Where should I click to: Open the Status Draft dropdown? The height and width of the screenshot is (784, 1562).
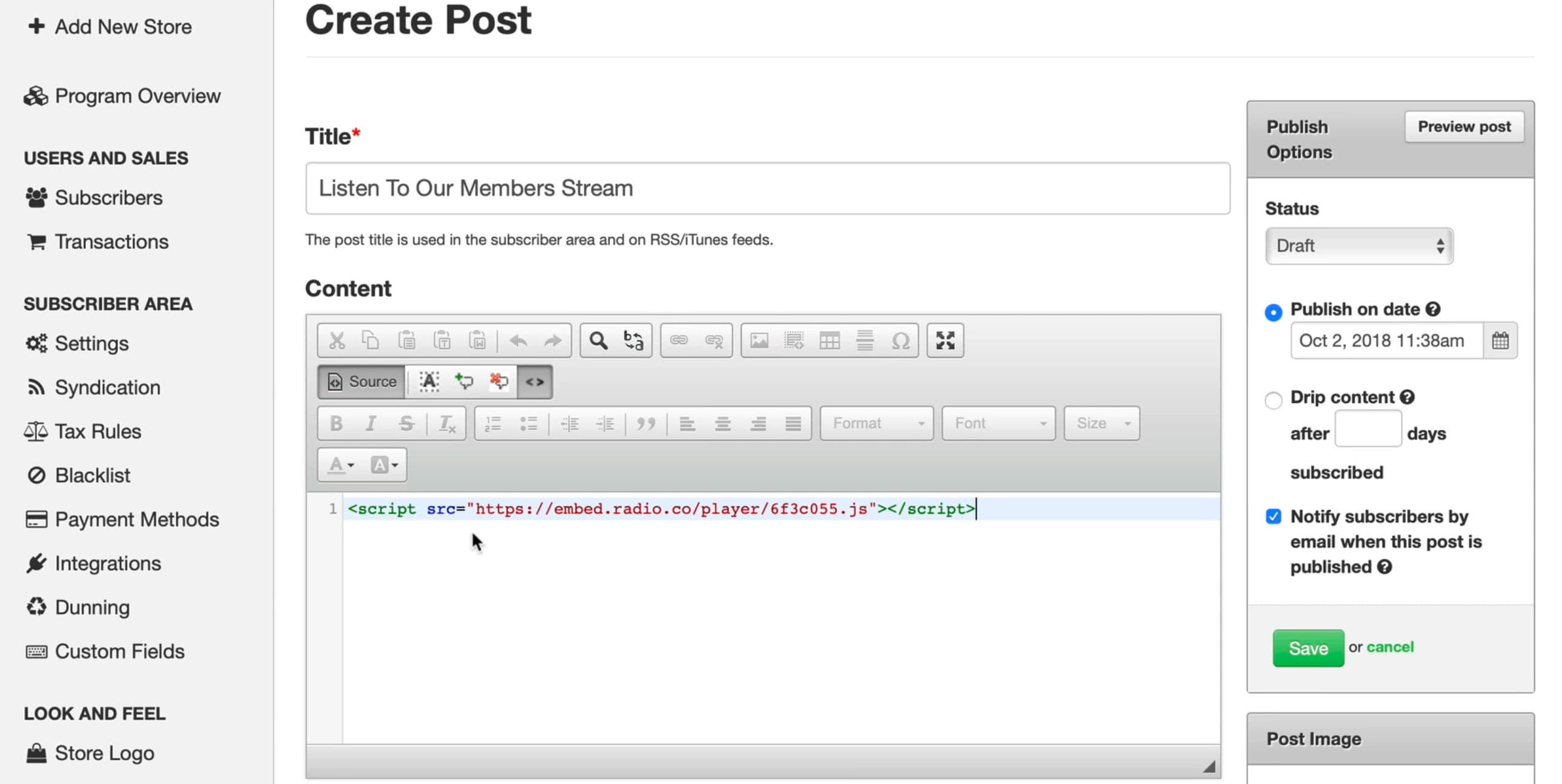click(x=1358, y=246)
